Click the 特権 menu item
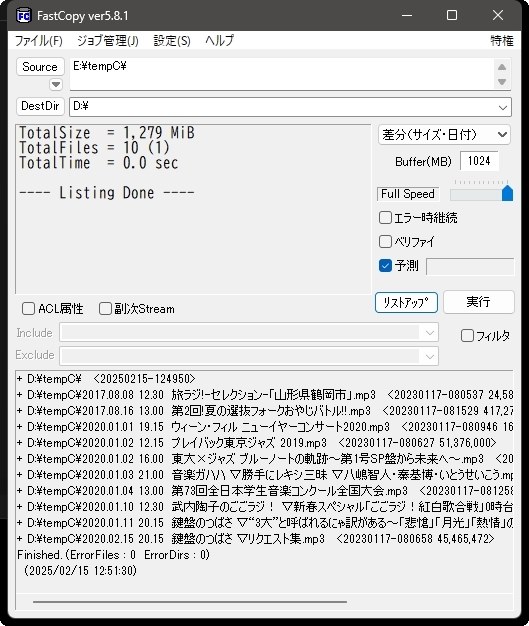The width and height of the screenshot is (529, 626). click(501, 40)
